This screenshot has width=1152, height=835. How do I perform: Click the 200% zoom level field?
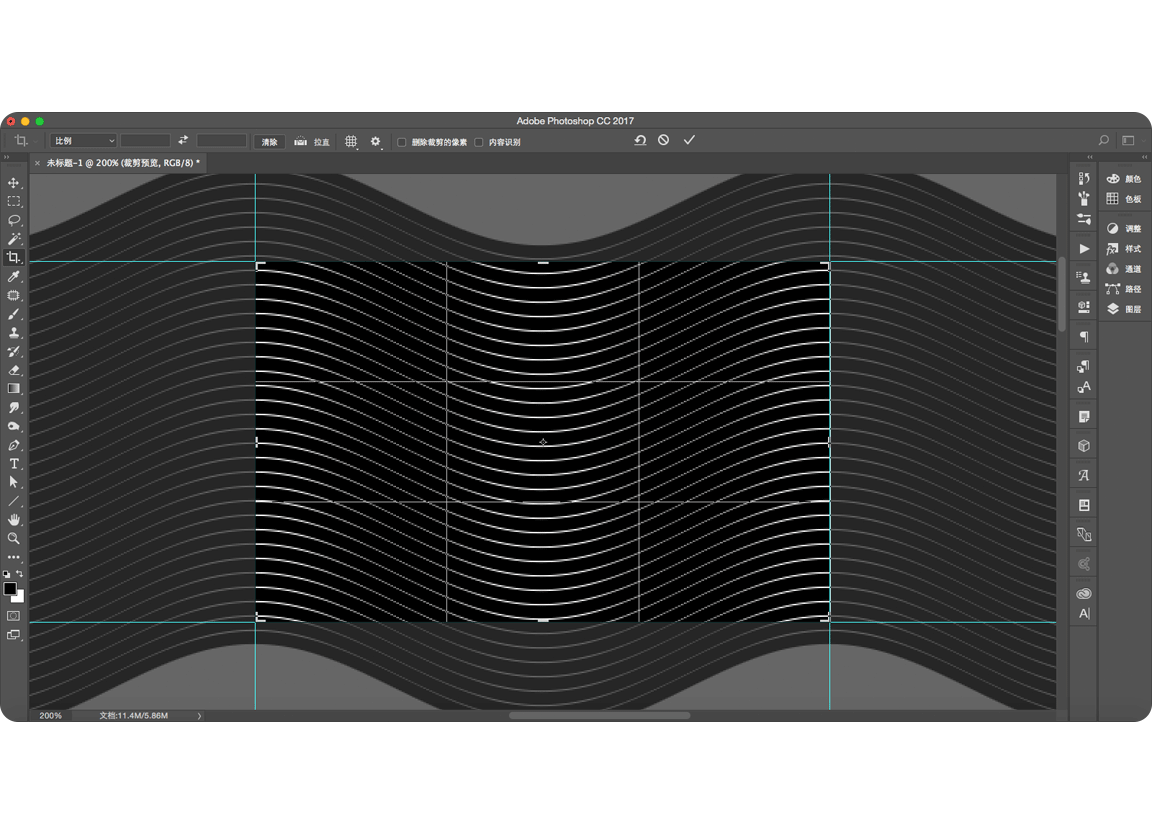click(x=51, y=715)
